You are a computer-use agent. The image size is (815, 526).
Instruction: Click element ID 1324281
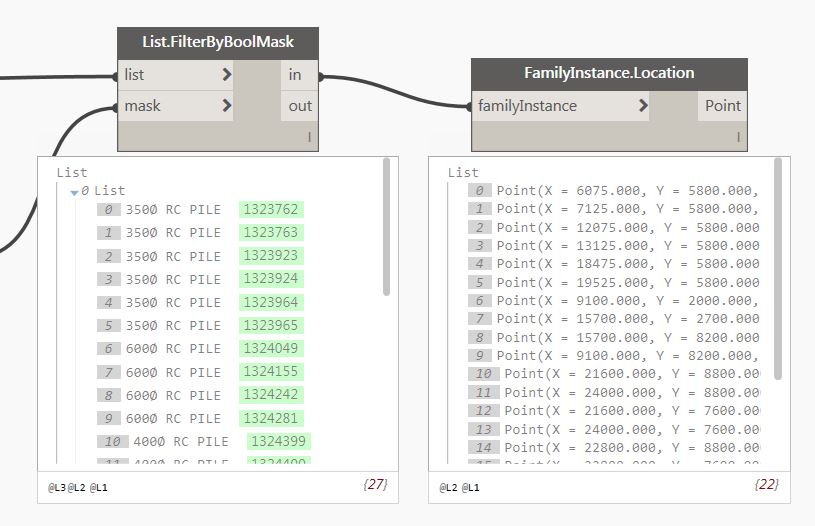271,418
